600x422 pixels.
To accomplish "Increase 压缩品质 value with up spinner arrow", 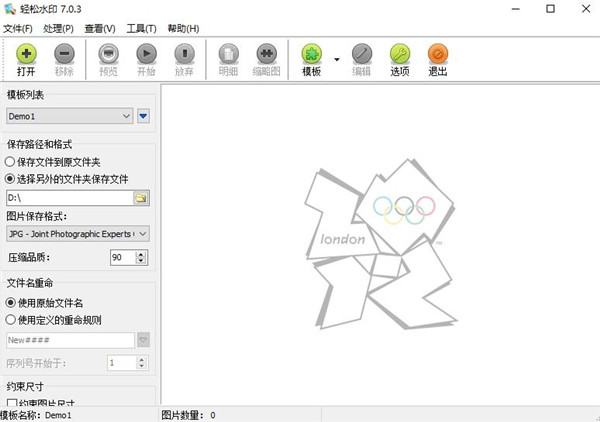I will pos(141,254).
